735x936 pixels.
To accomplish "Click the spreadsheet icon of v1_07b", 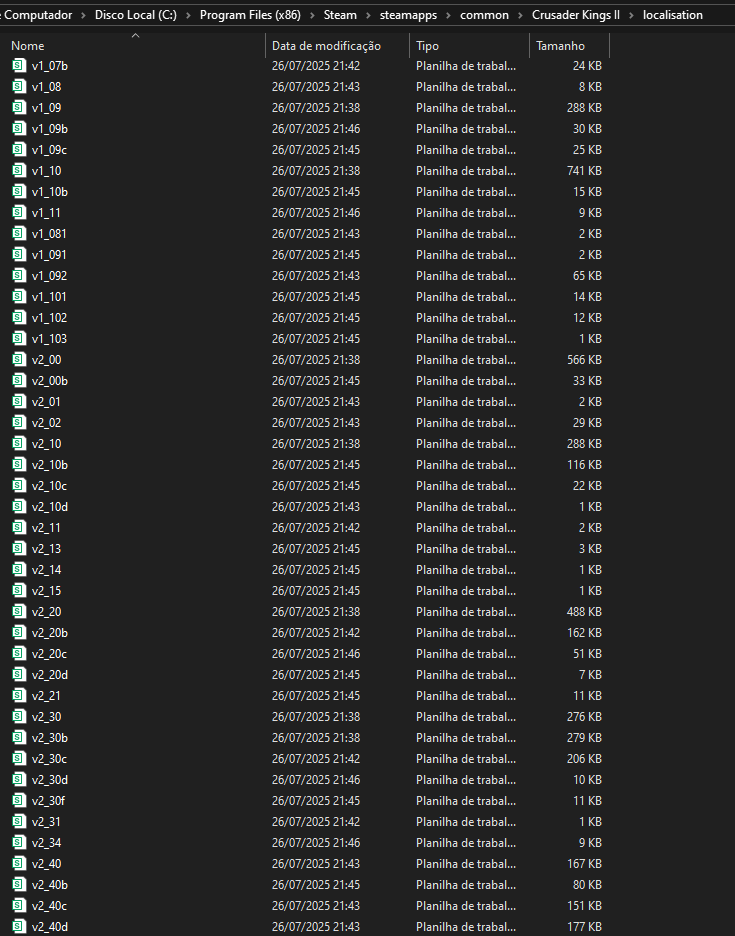I will pos(19,65).
